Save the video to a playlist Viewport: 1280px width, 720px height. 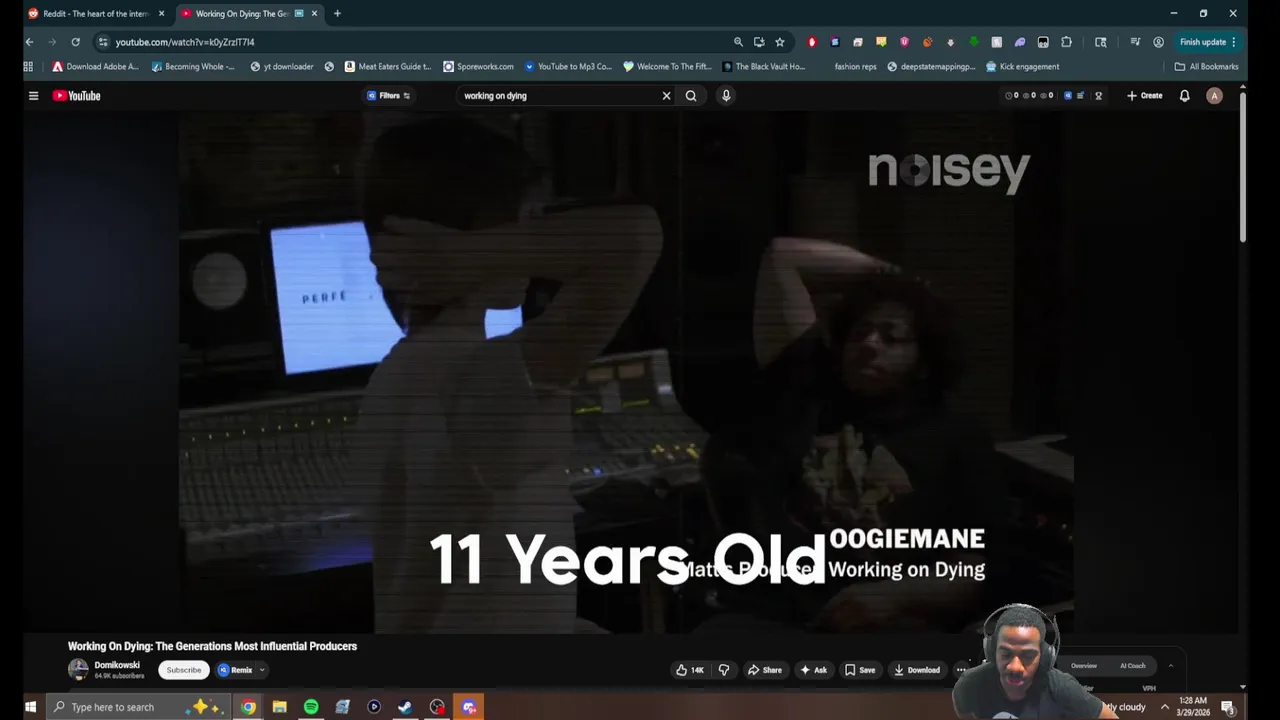859,670
